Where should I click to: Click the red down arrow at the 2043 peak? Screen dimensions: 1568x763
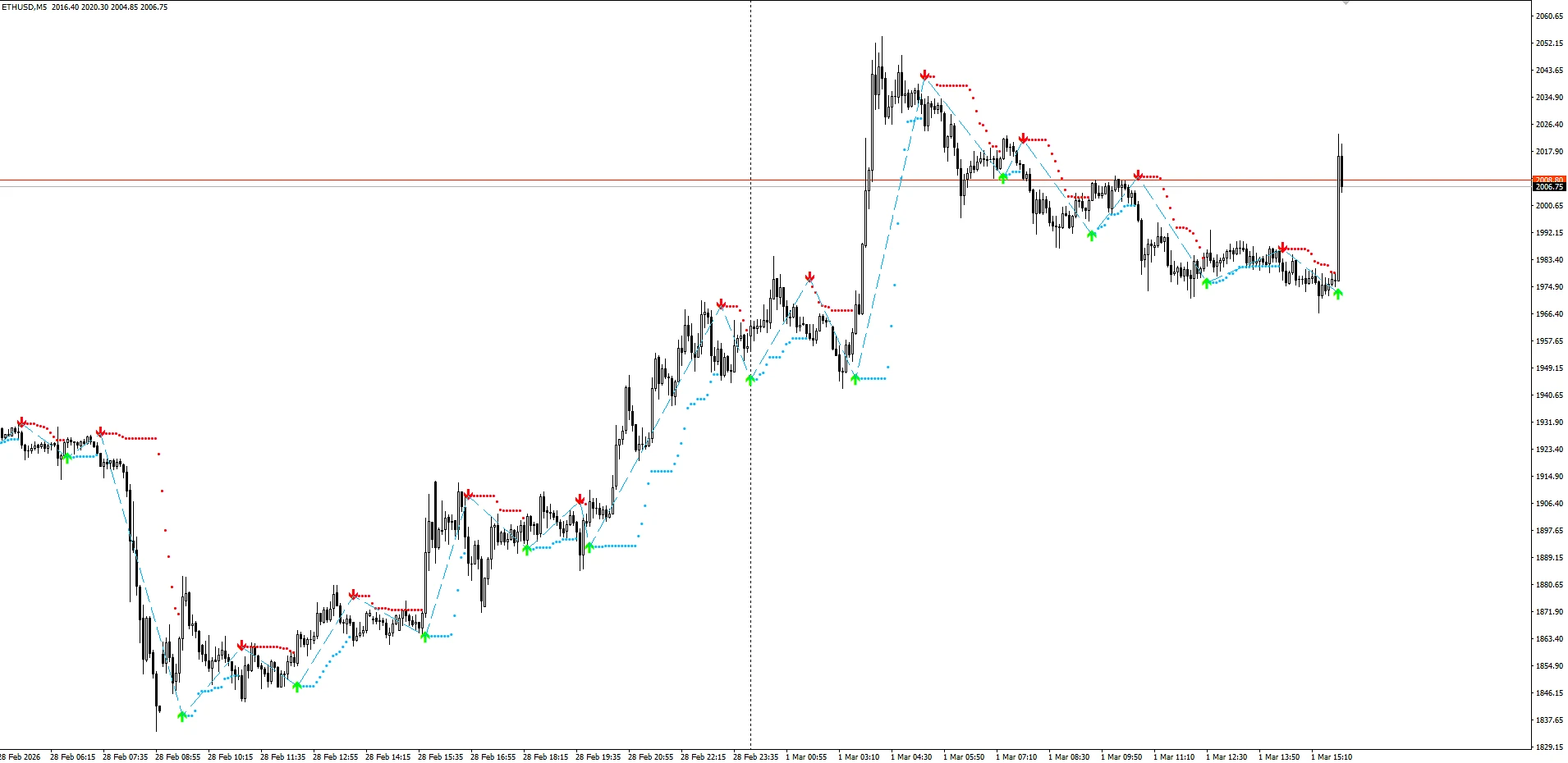[x=924, y=75]
